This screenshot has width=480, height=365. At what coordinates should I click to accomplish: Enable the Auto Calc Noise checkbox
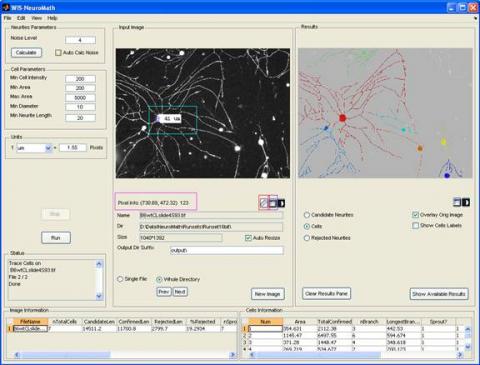point(58,53)
